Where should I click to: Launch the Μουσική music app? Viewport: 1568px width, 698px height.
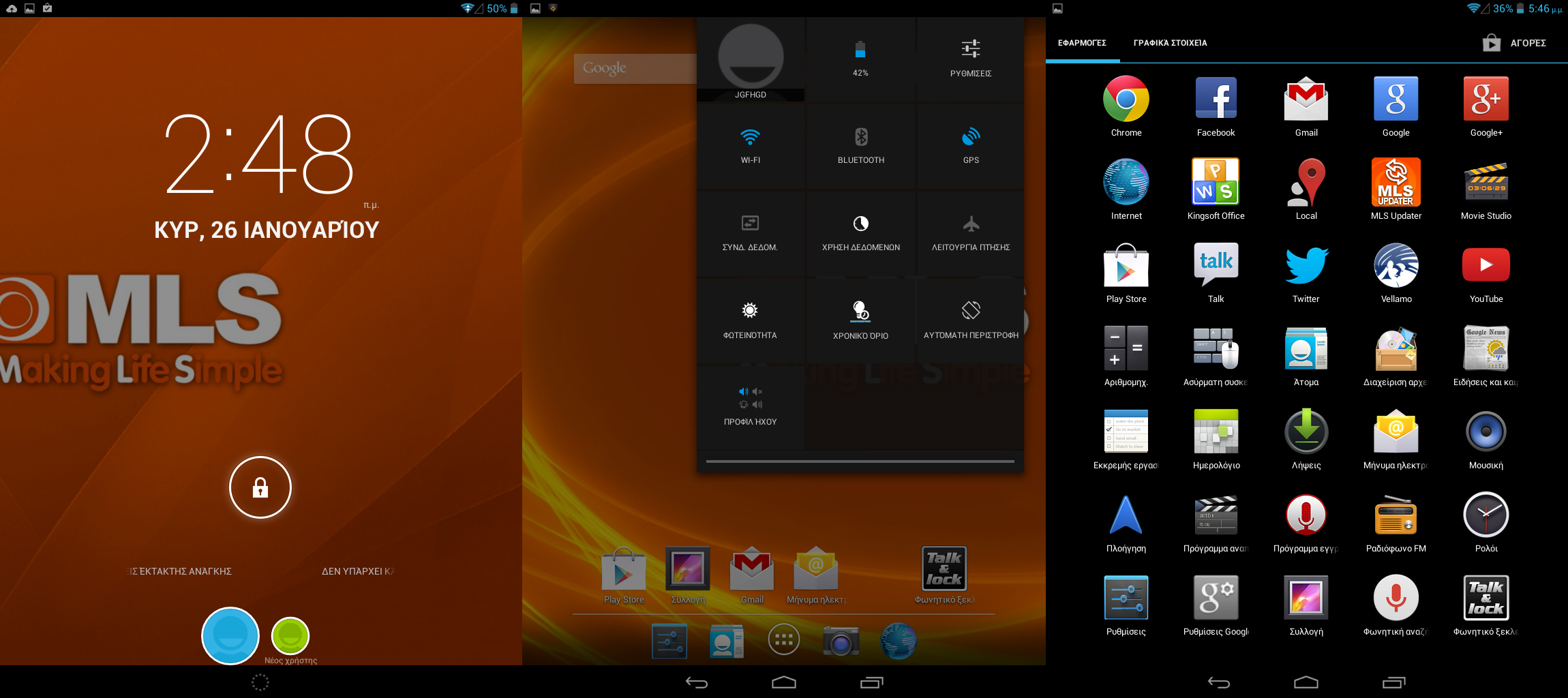tap(1486, 431)
